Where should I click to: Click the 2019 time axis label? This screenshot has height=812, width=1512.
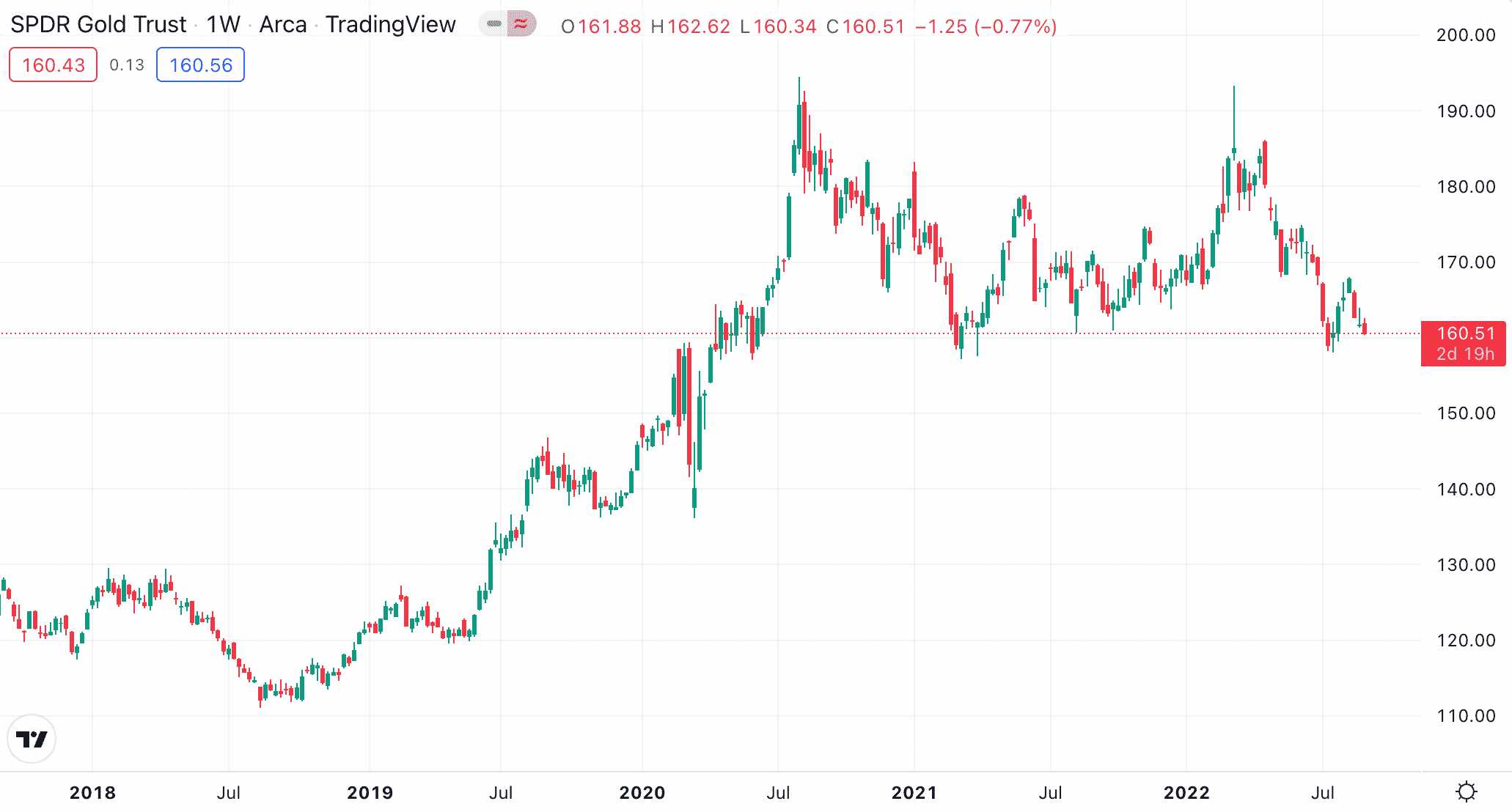[370, 792]
